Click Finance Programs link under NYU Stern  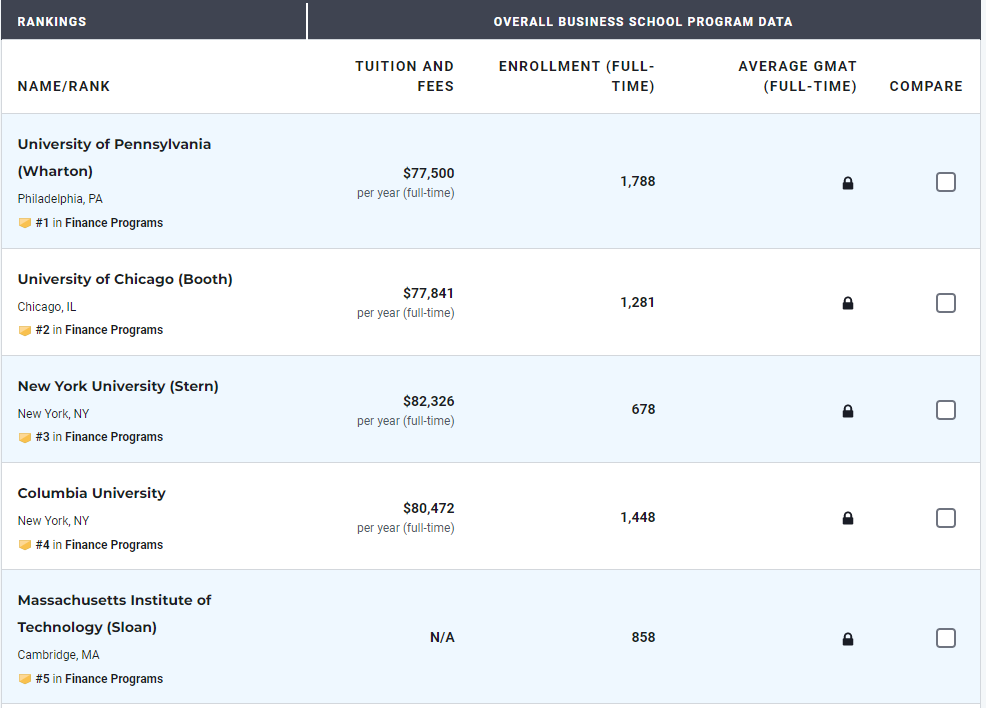pyautogui.click(x=114, y=436)
